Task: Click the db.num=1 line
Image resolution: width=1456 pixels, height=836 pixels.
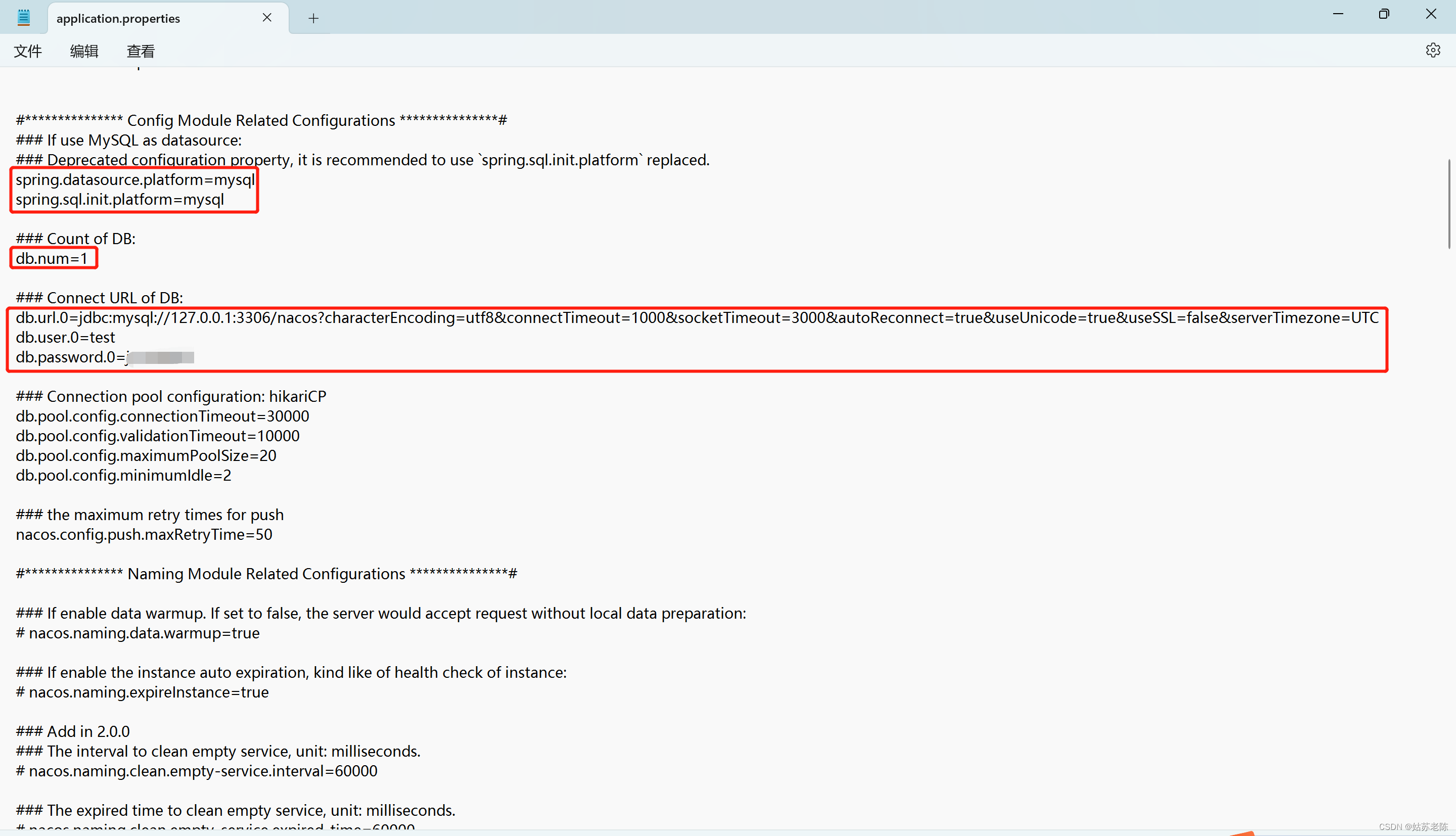Action: (52, 258)
